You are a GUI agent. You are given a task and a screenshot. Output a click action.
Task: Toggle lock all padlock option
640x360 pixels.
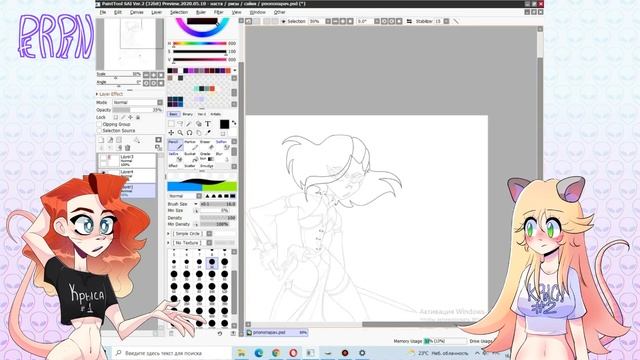138,117
